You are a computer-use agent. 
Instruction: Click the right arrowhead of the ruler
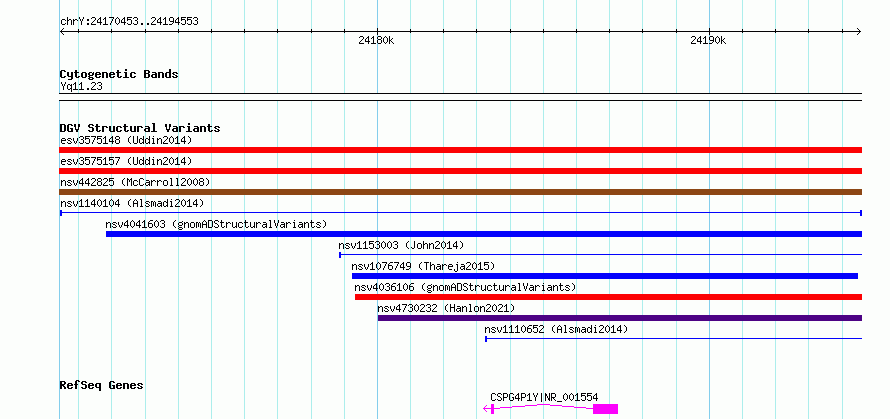click(x=859, y=32)
